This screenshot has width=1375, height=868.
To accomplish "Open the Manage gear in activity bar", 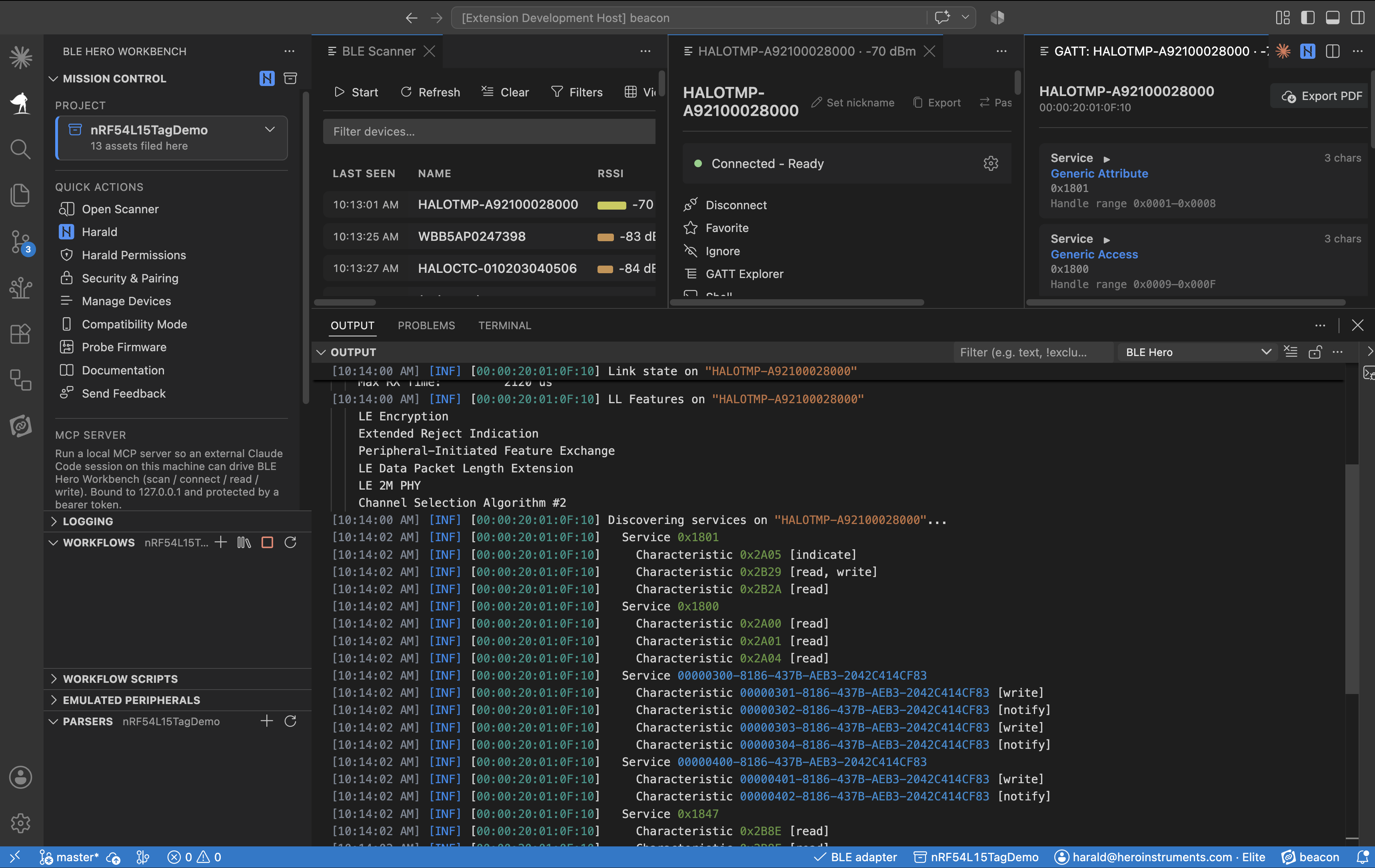I will (20, 823).
